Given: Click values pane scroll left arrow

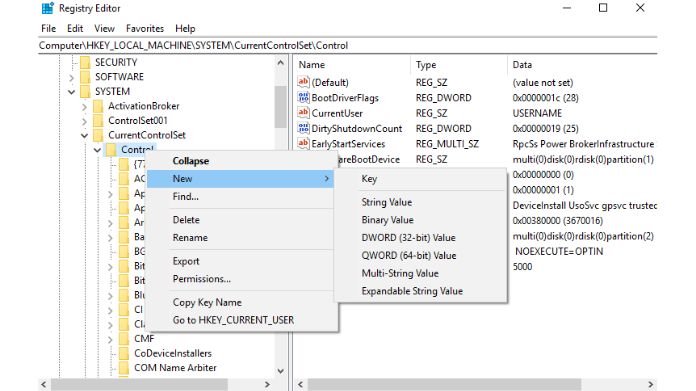Looking at the screenshot, I should coord(301,384).
